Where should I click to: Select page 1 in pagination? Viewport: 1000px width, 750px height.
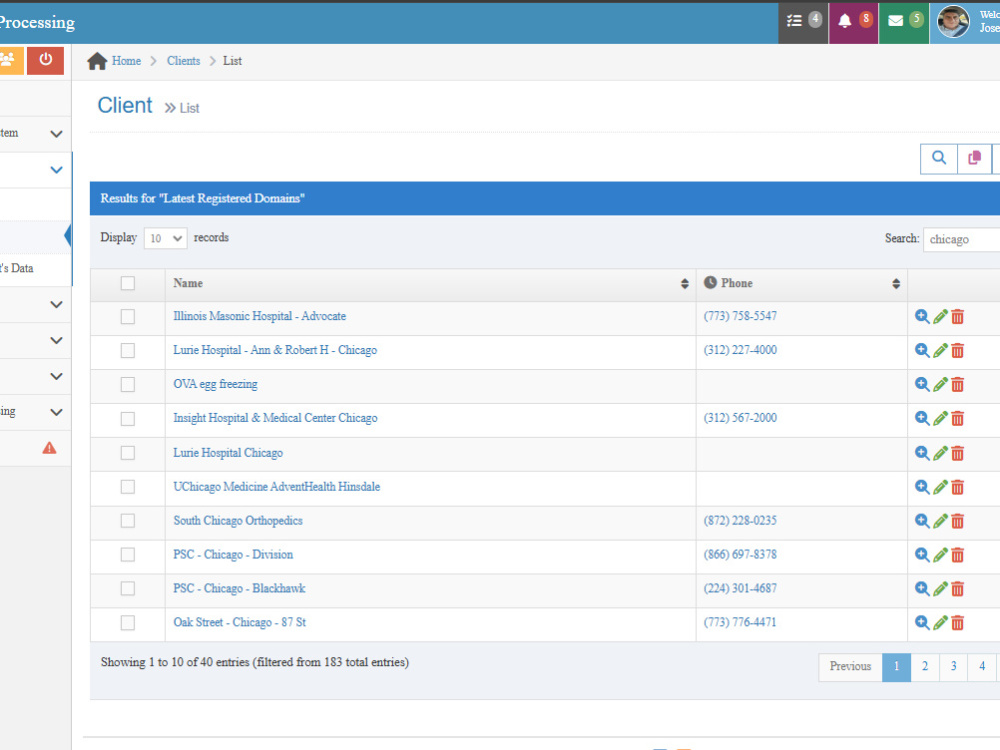(x=896, y=667)
